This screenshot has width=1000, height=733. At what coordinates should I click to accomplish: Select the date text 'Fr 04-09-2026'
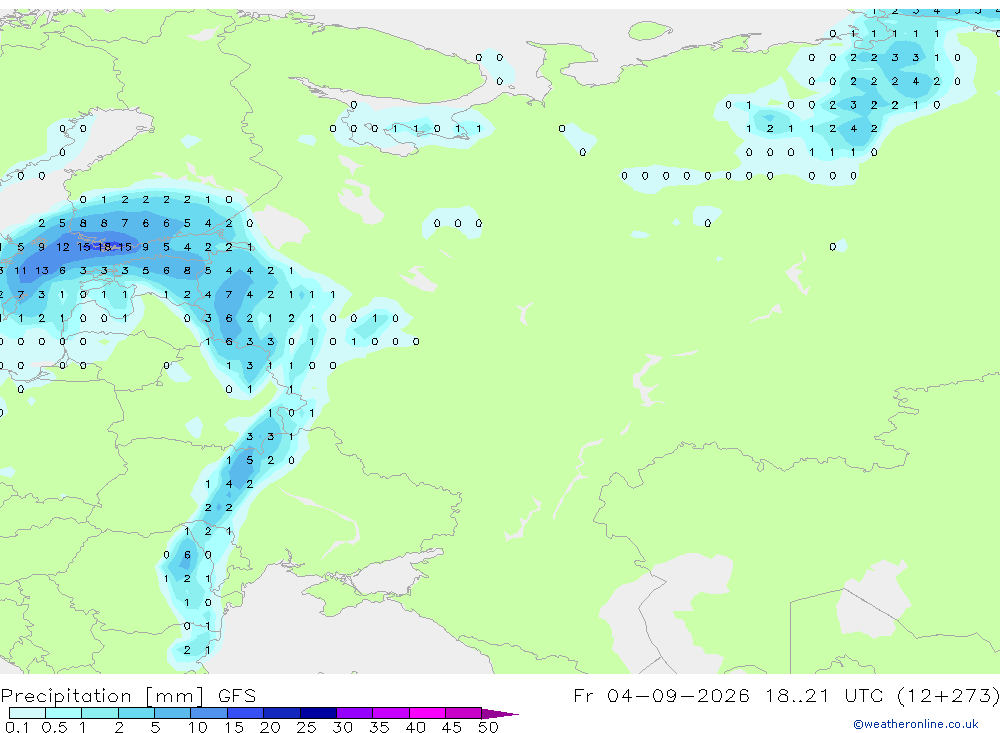(661, 695)
